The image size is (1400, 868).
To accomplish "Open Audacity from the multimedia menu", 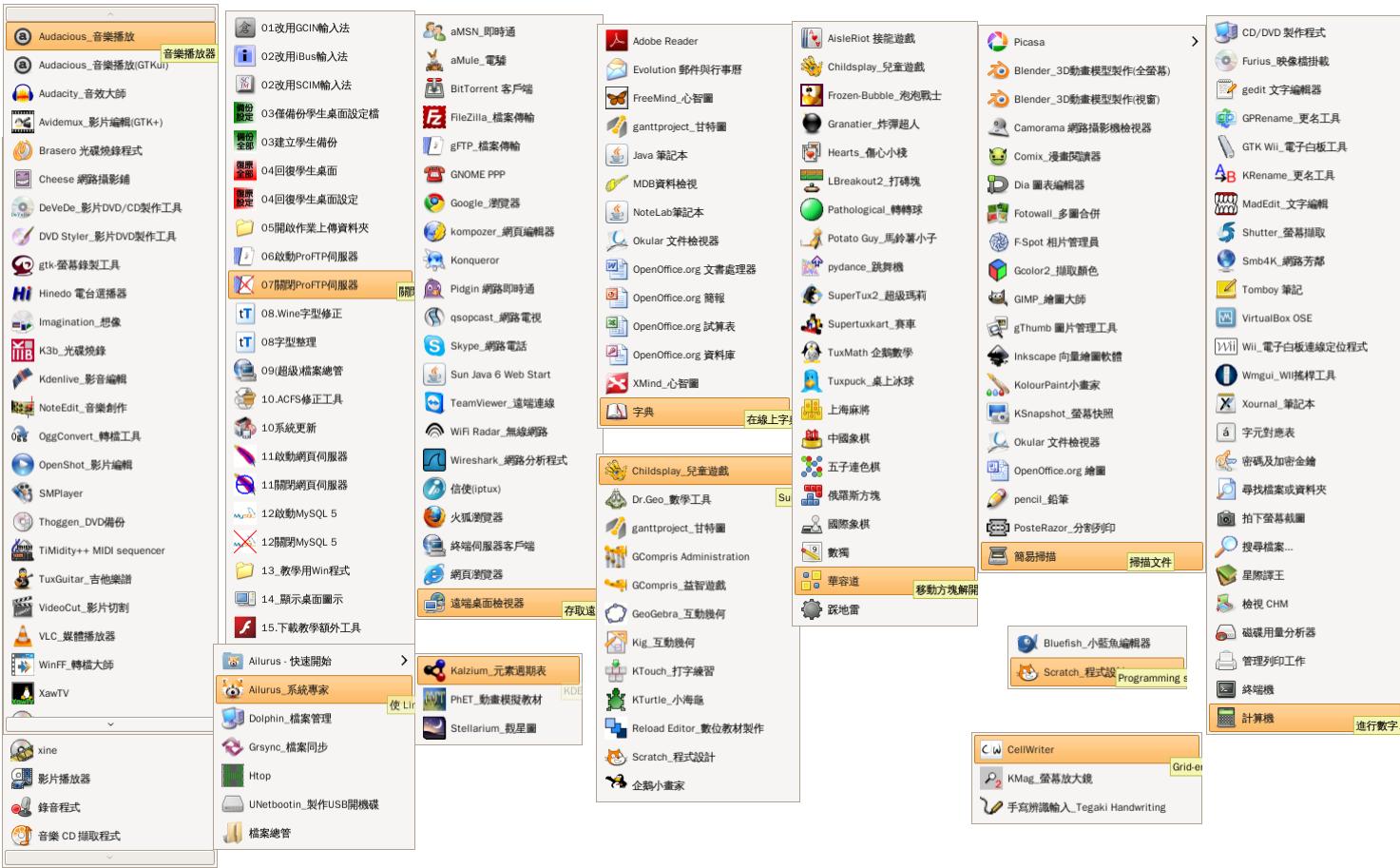I will click(x=81, y=93).
